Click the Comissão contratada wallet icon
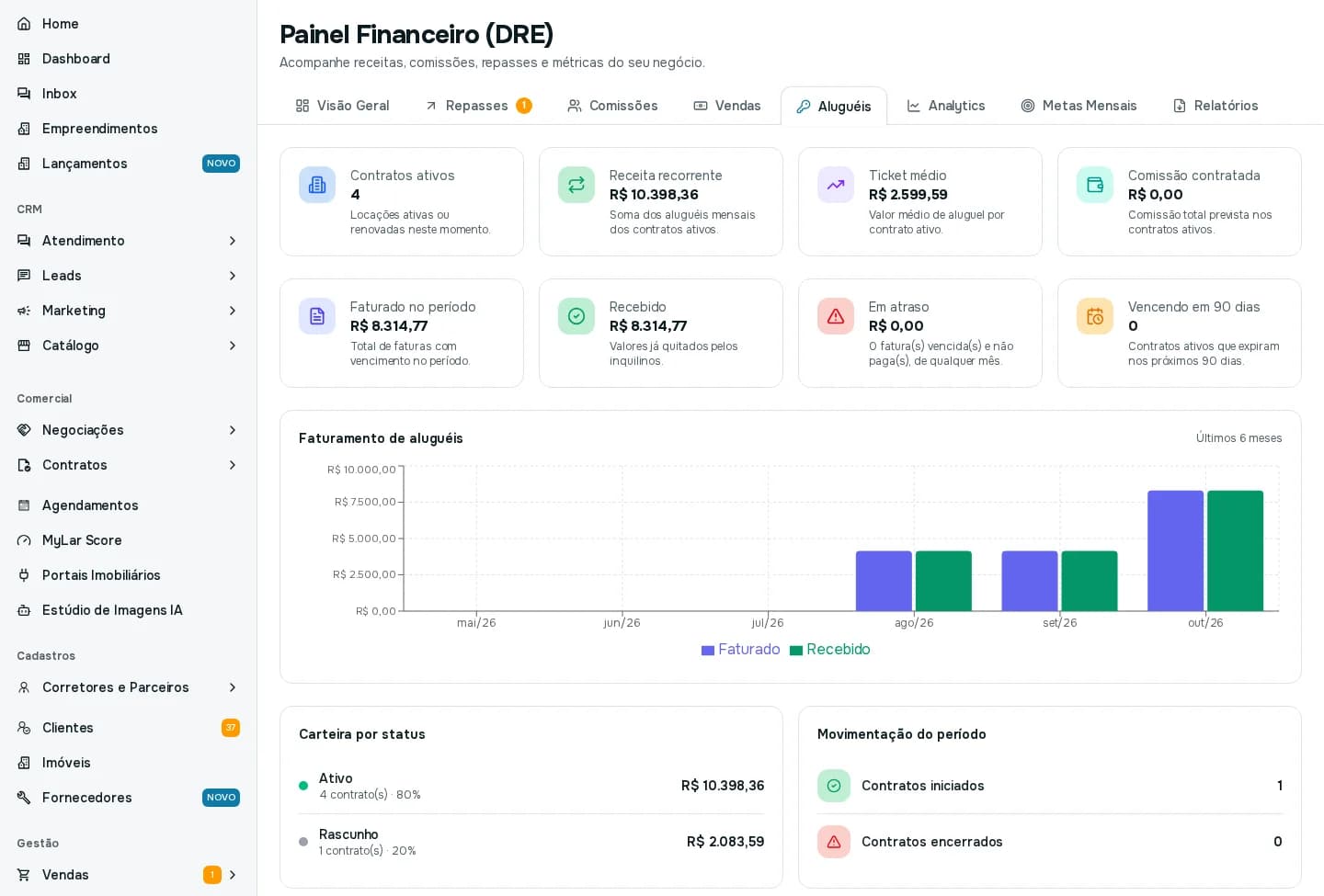This screenshot has width=1324, height=896. point(1095,185)
